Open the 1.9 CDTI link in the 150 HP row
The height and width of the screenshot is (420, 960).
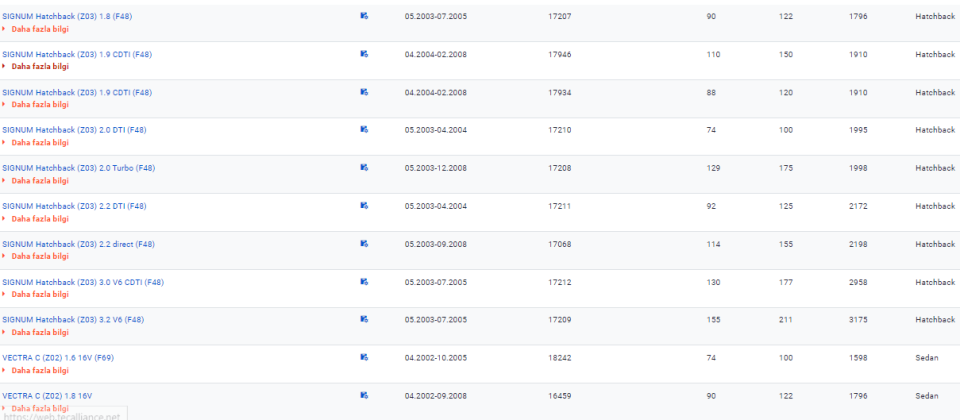(77, 54)
